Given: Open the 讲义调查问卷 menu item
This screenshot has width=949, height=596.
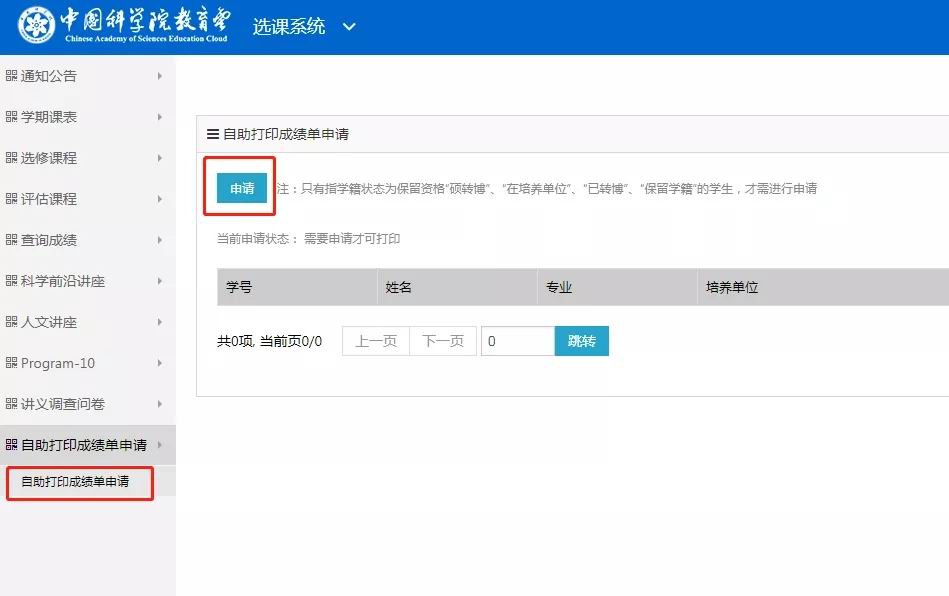Looking at the screenshot, I should point(63,404).
